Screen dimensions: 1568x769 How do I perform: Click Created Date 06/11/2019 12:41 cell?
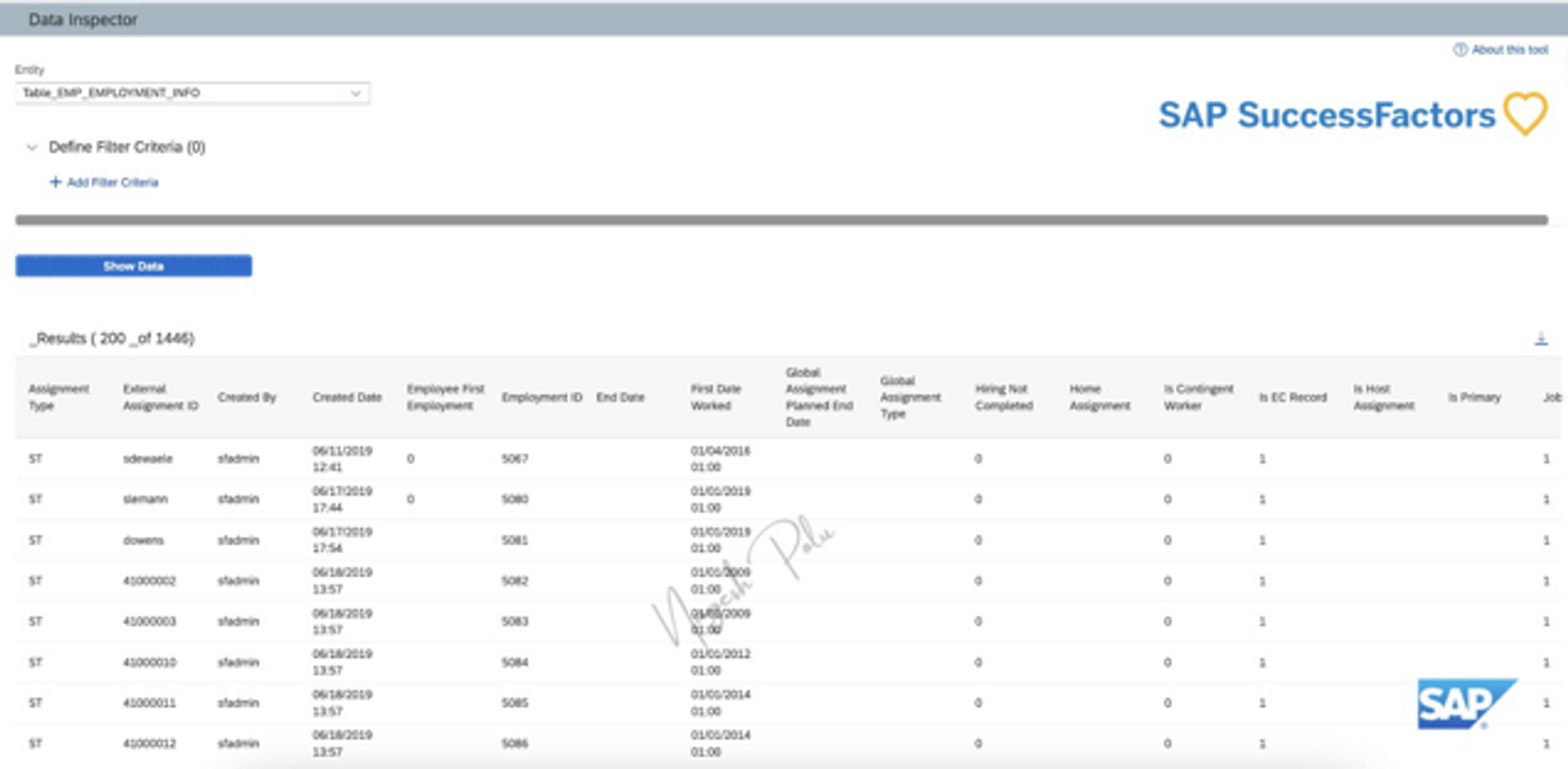pyautogui.click(x=342, y=459)
